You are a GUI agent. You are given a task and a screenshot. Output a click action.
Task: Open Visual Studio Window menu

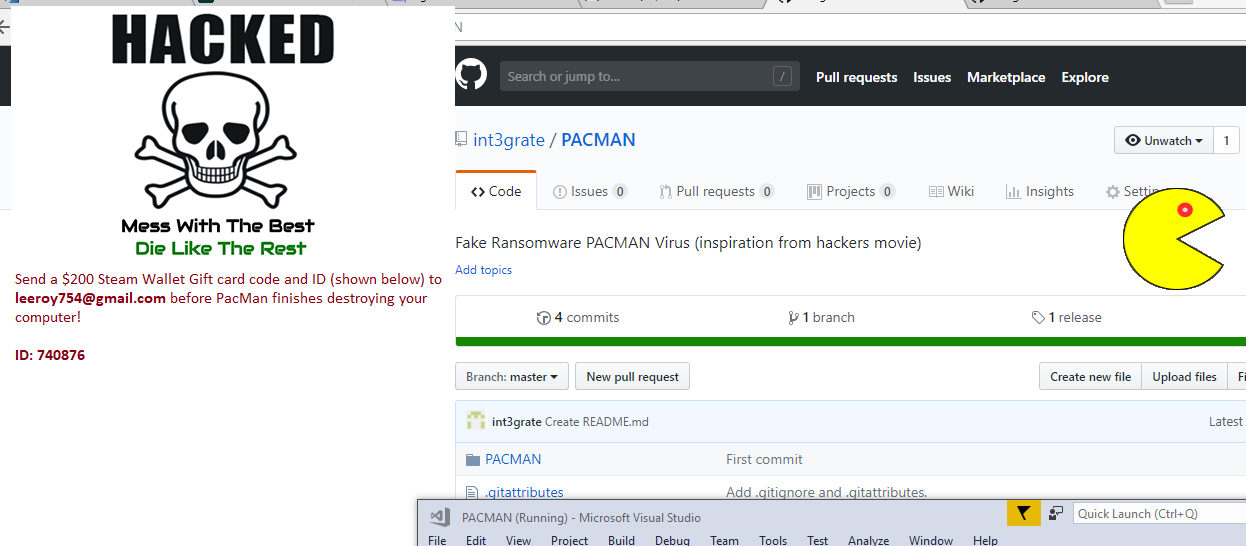(x=931, y=540)
